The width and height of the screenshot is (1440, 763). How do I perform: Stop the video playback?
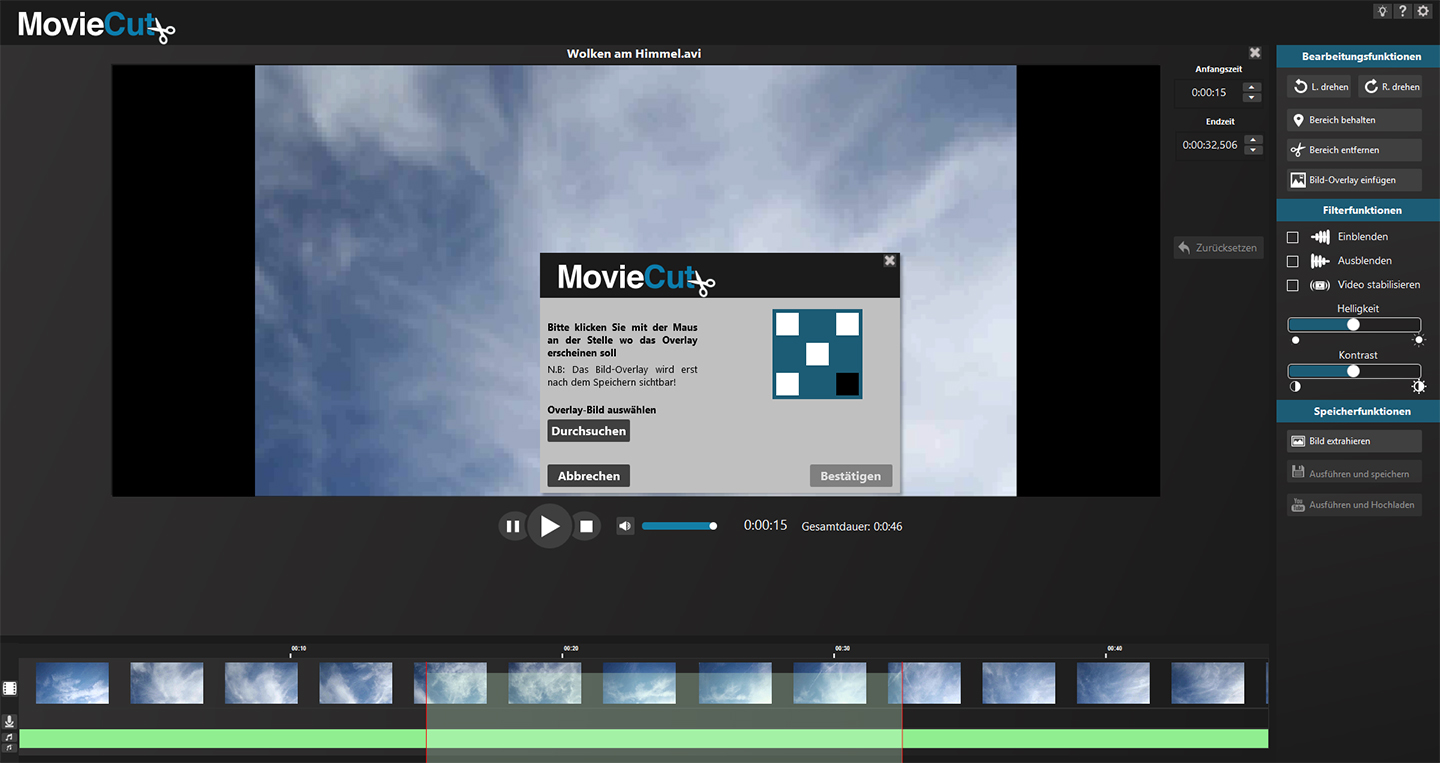[587, 526]
